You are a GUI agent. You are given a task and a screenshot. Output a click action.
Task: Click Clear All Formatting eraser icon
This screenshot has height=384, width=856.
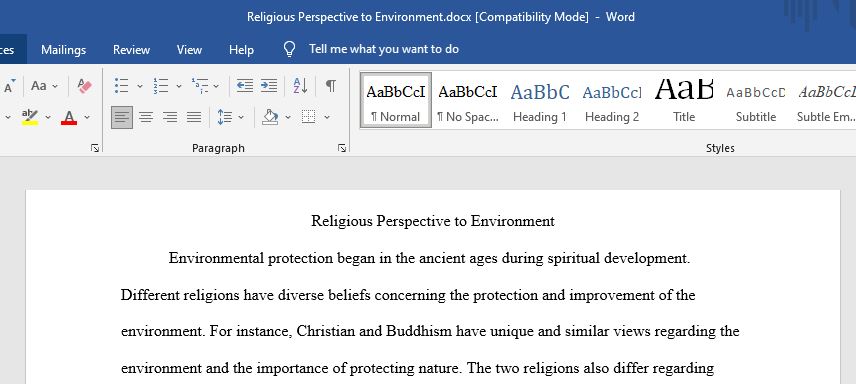pyautogui.click(x=84, y=86)
